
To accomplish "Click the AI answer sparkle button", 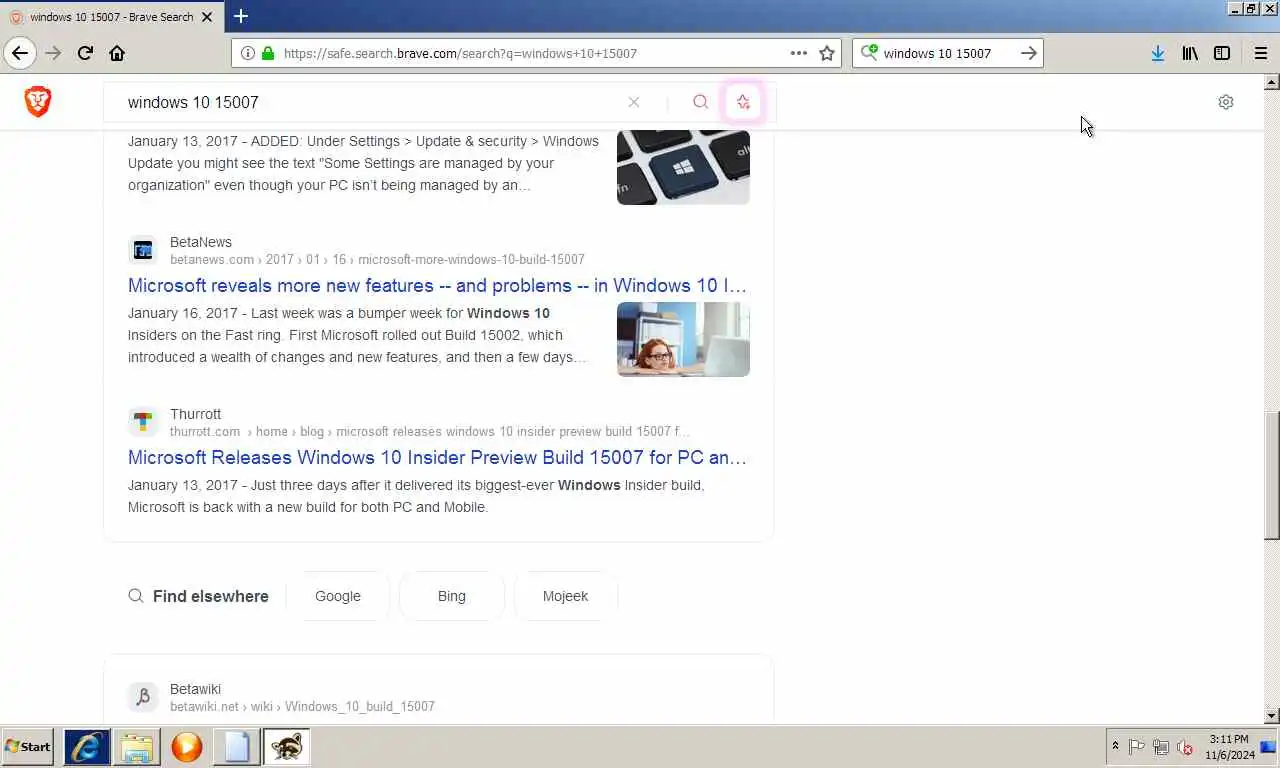I will click(x=743, y=102).
